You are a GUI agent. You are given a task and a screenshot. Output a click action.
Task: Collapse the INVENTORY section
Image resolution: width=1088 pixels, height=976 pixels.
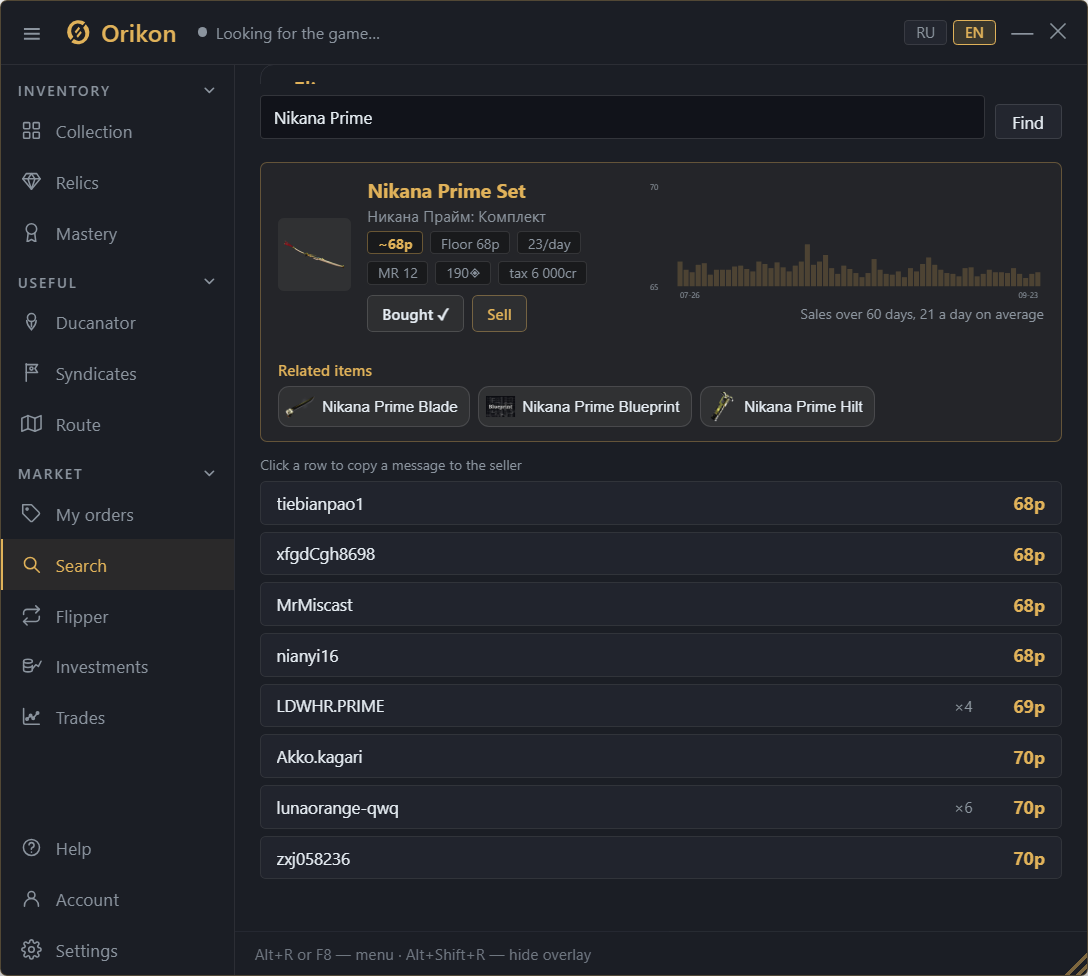coord(210,91)
